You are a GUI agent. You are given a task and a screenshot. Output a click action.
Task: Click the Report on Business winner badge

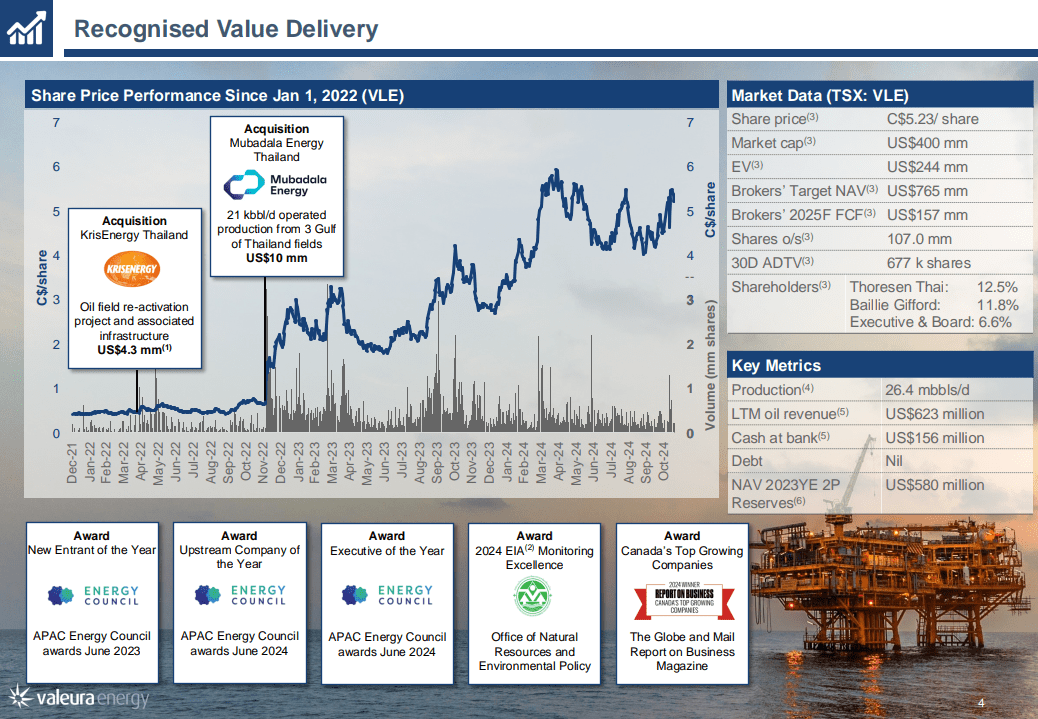point(682,598)
